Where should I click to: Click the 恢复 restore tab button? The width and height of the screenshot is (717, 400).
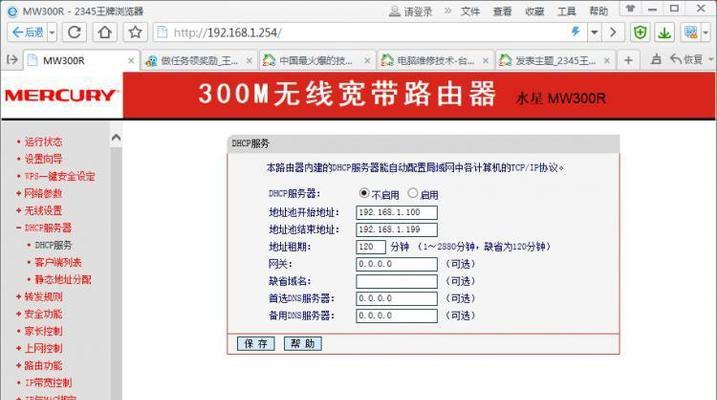686,59
